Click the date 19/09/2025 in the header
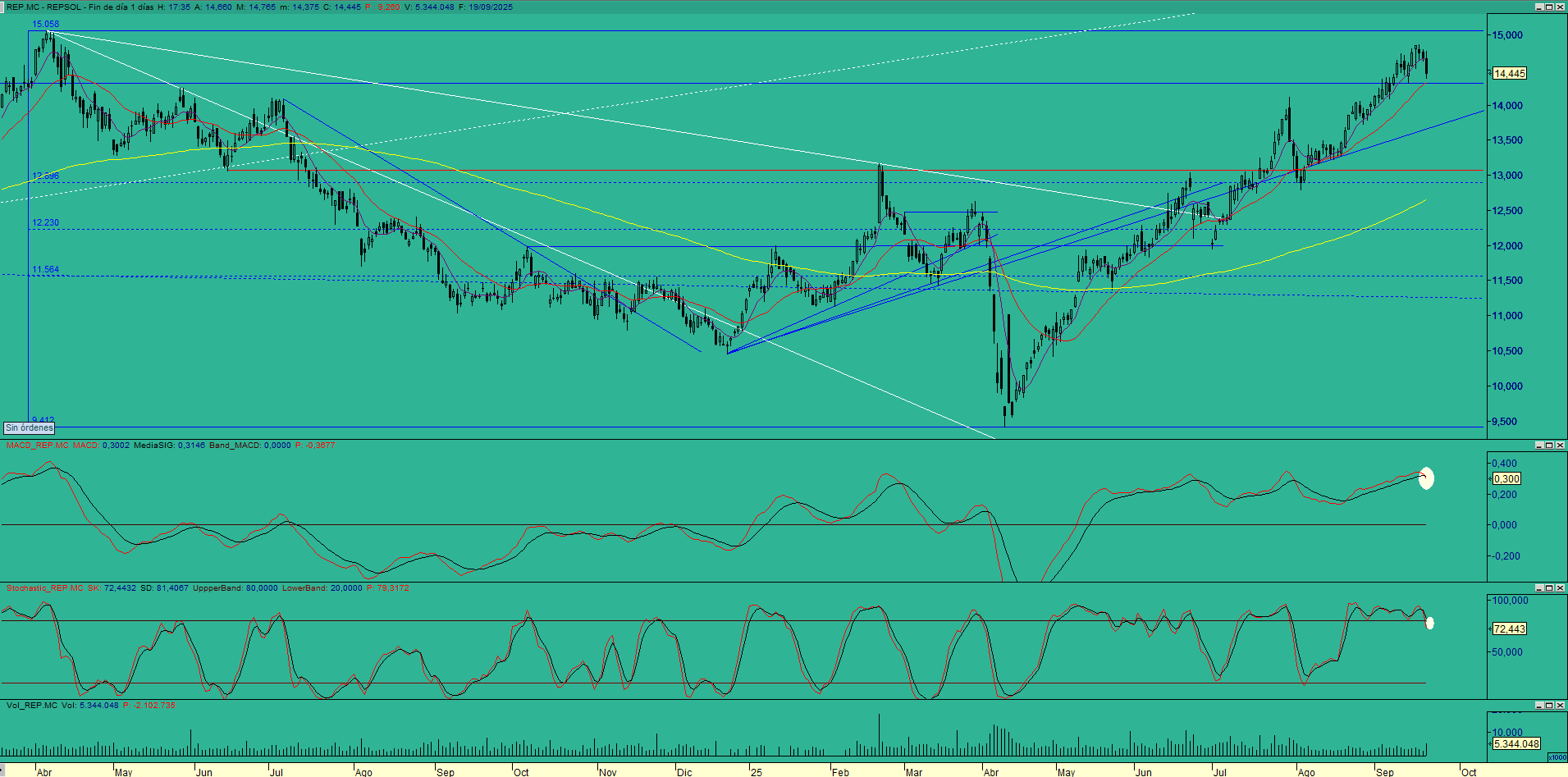This screenshot has width=1568, height=777. tap(491, 7)
